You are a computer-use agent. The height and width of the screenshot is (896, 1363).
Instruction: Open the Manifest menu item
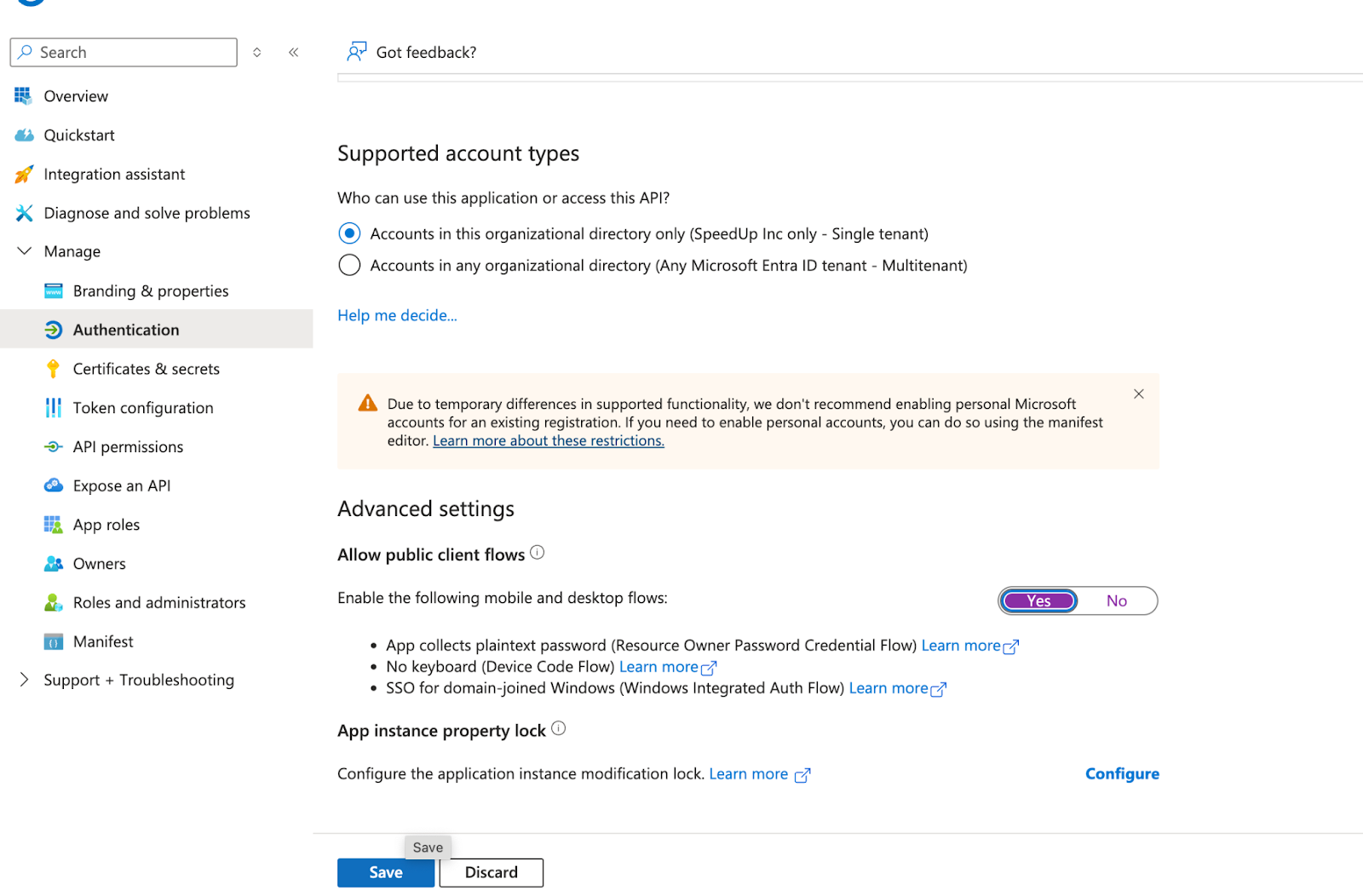(103, 641)
